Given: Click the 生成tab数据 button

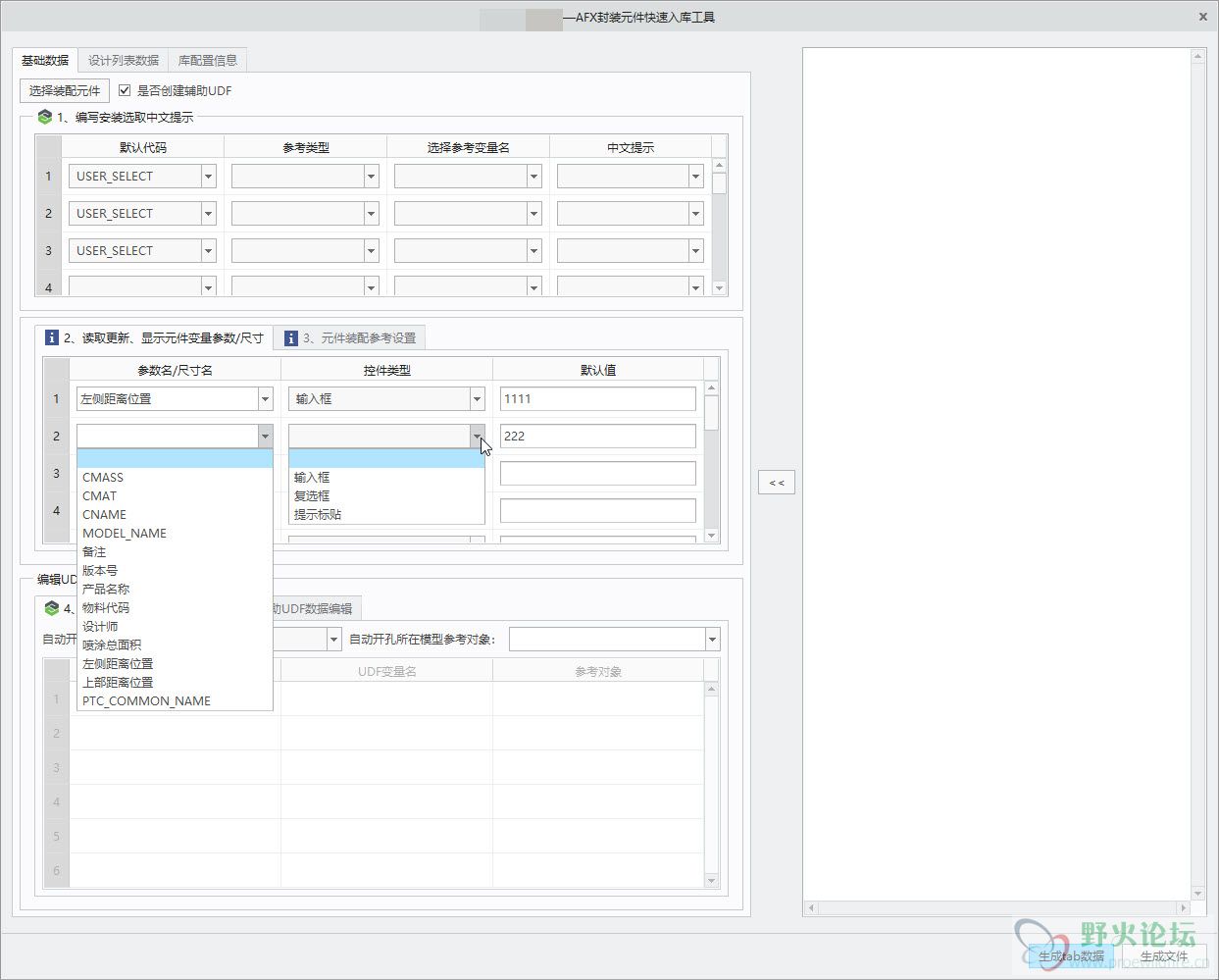Looking at the screenshot, I should pyautogui.click(x=1071, y=955).
